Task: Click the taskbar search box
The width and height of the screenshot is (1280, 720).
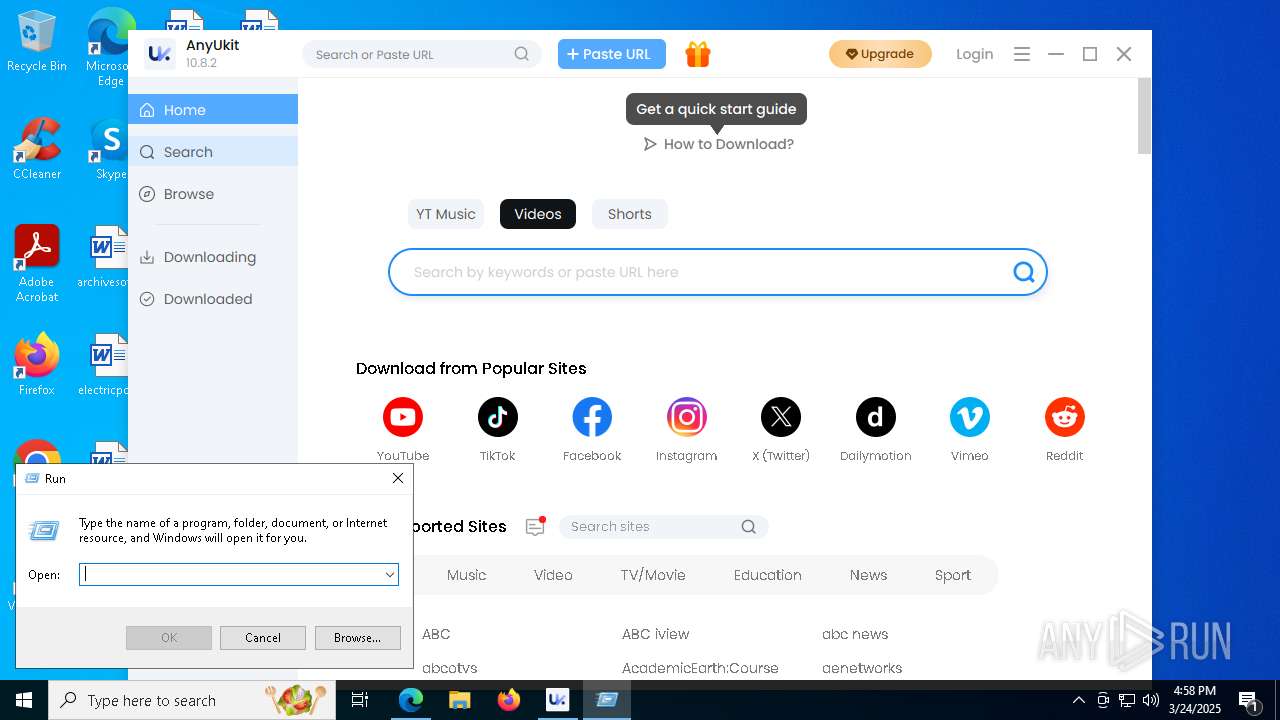Action: 192,700
